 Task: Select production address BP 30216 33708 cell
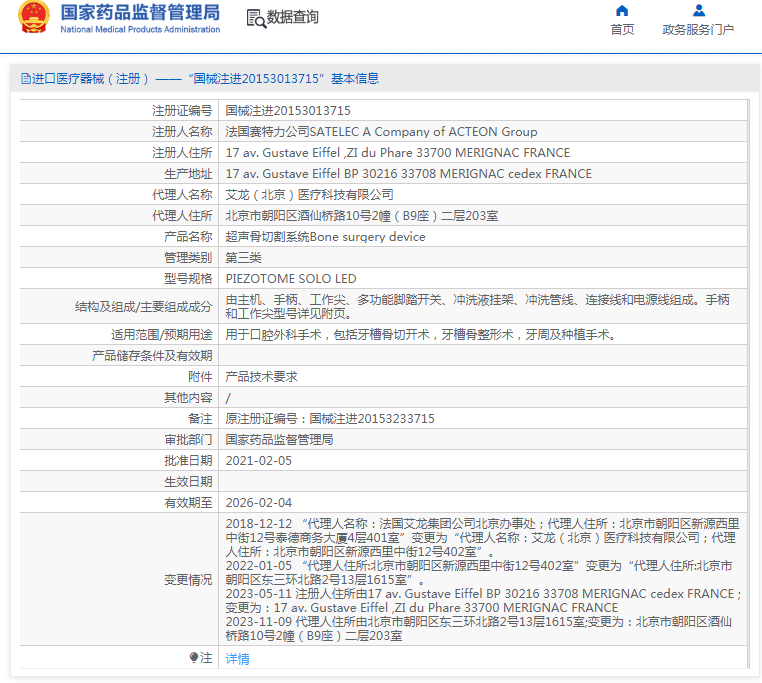pos(409,174)
